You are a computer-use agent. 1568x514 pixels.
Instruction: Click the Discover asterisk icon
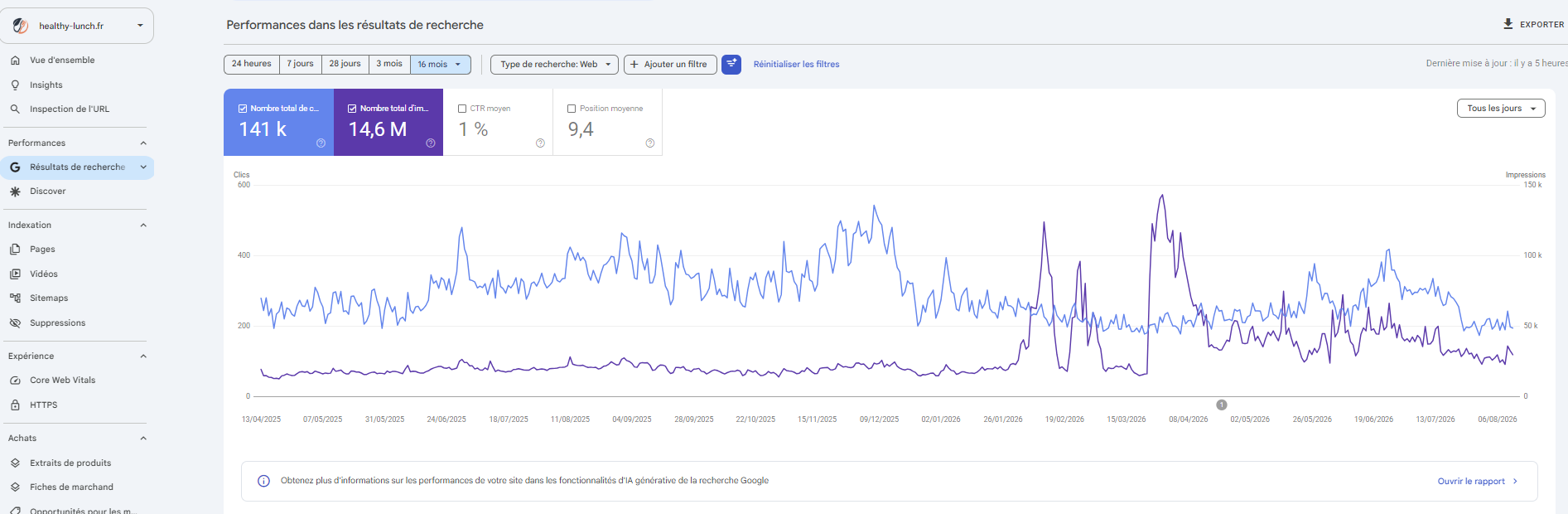point(15,192)
